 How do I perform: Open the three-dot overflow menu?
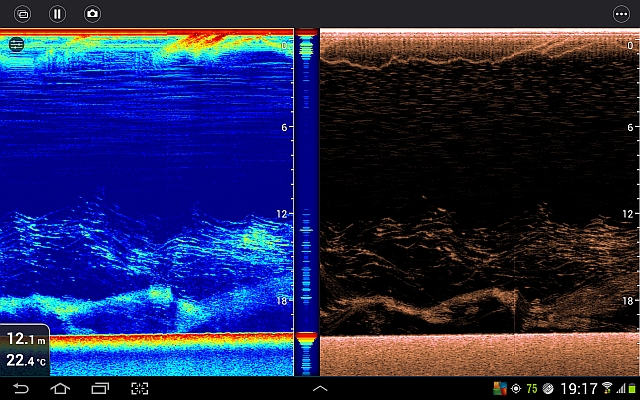tap(620, 14)
